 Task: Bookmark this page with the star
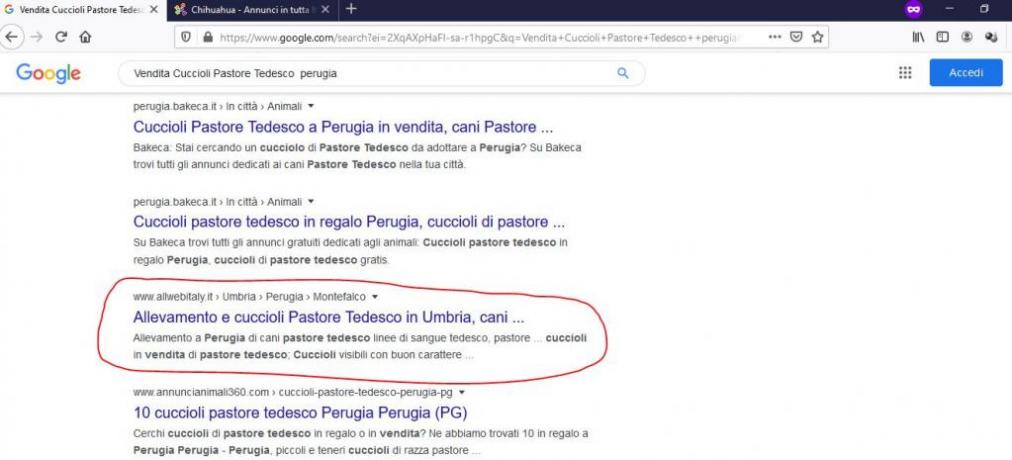click(x=817, y=37)
